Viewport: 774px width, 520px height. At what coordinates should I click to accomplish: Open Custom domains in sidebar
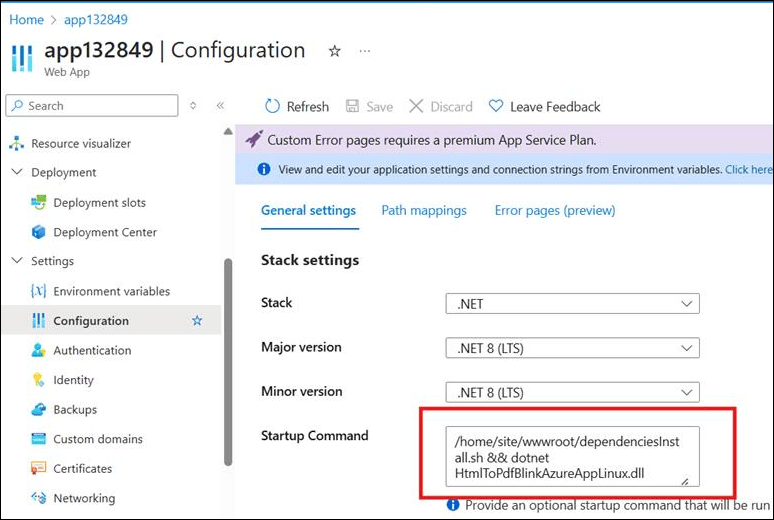pyautogui.click(x=98, y=439)
